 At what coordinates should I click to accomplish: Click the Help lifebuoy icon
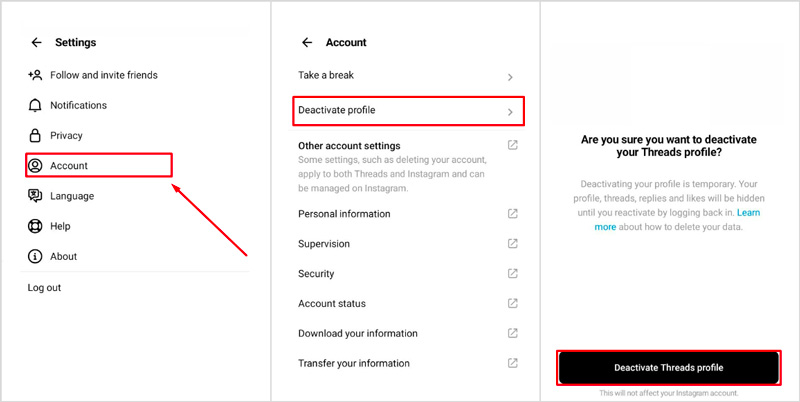pos(35,226)
